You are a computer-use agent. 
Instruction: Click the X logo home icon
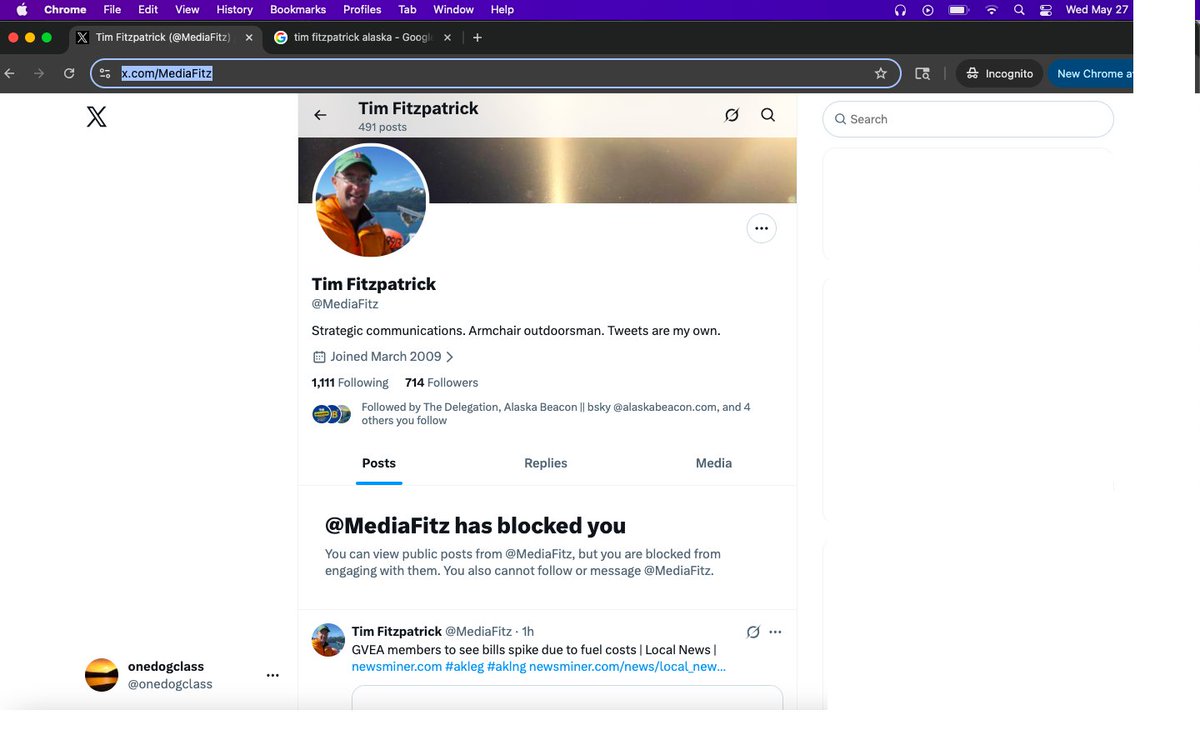[x=97, y=117]
